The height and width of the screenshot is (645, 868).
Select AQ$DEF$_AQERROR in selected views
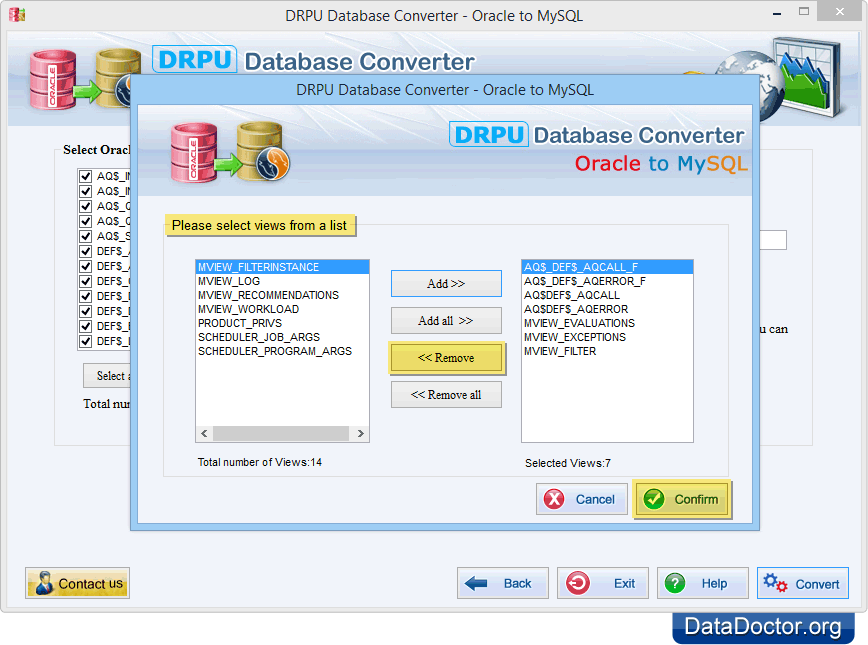(x=607, y=309)
